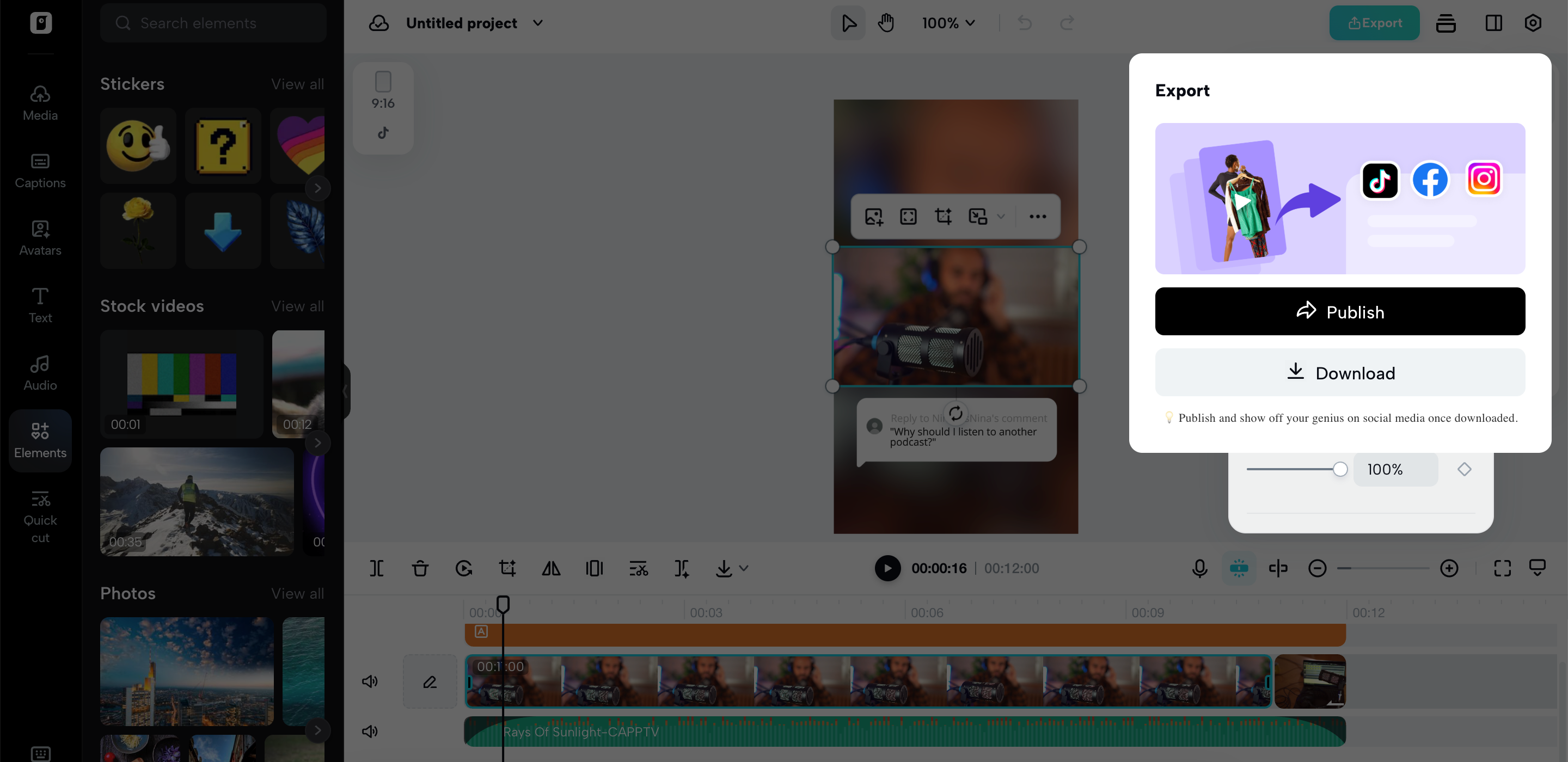Click the add image icon in floating toolbar
The image size is (1568, 762).
(873, 216)
